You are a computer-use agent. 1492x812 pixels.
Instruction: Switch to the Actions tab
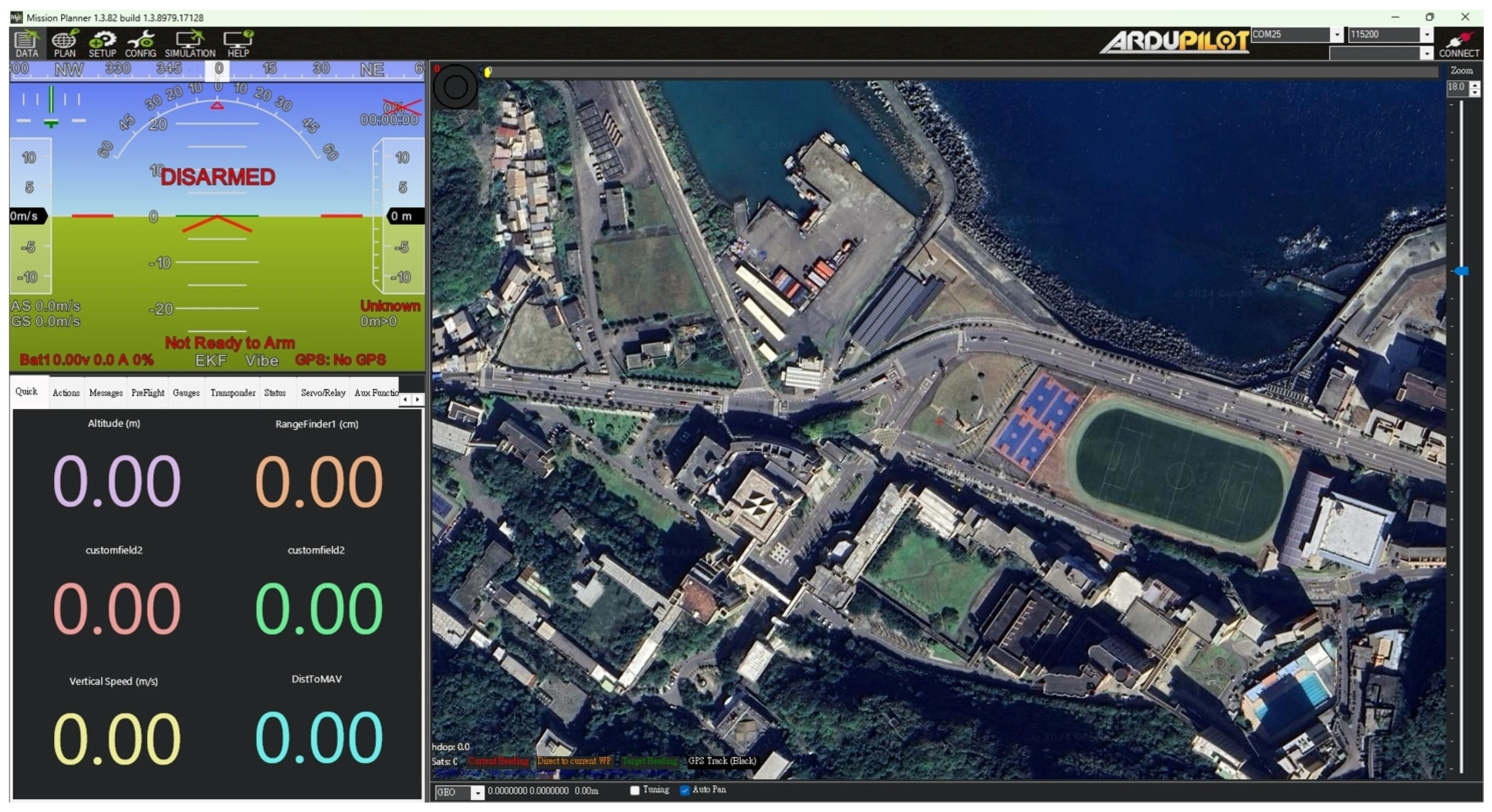66,392
